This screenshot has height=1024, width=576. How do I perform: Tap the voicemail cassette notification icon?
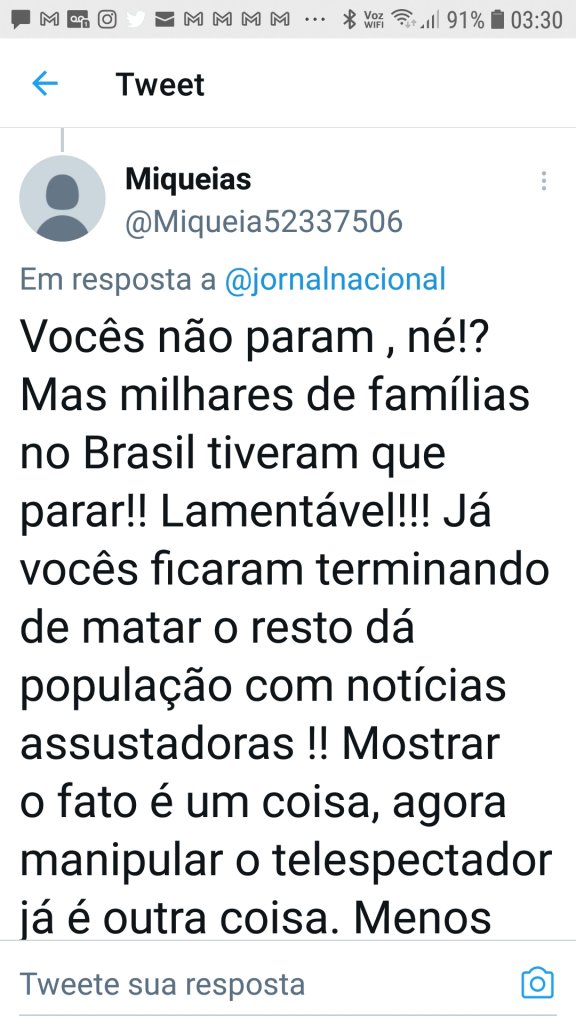(78, 20)
